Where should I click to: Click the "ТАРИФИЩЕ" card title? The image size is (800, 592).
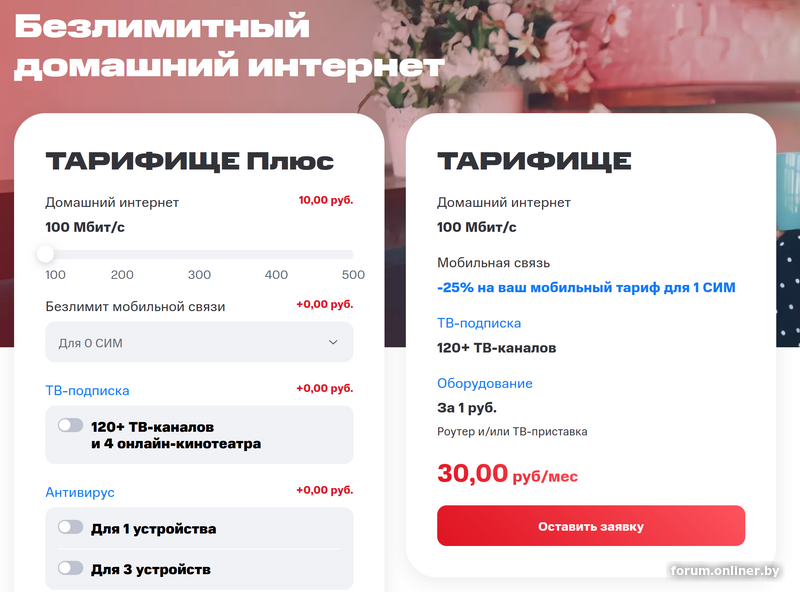[534, 162]
